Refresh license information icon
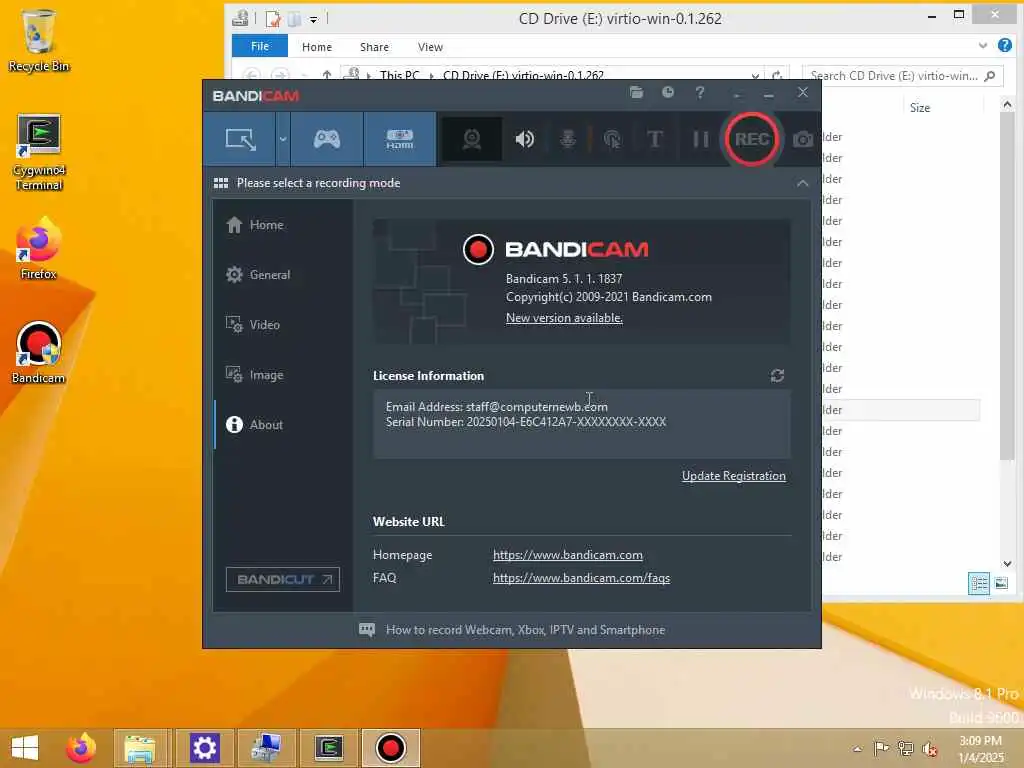The image size is (1024, 768). tap(777, 376)
